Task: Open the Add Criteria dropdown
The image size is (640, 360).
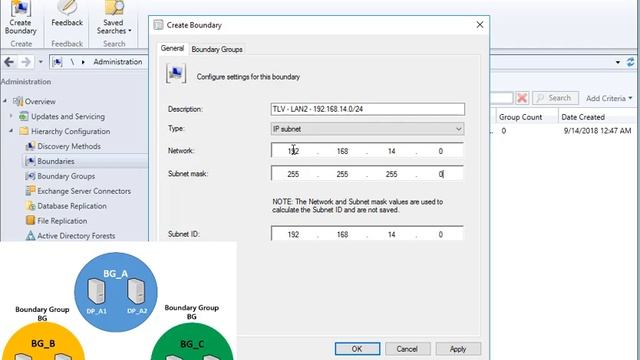Action: click(609, 98)
